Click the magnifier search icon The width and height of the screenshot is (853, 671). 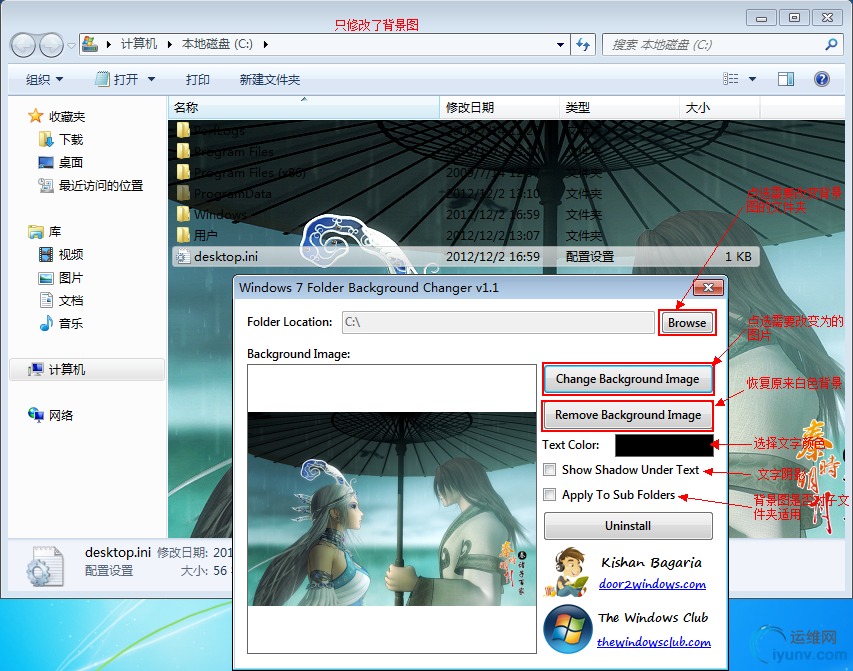[831, 45]
